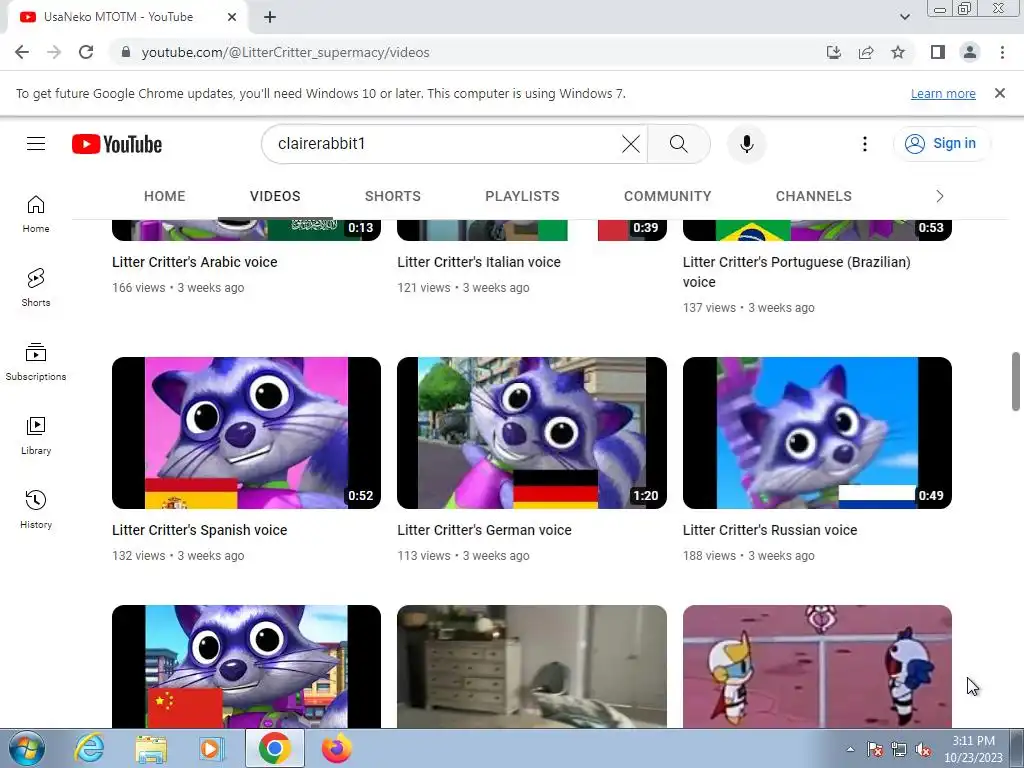The width and height of the screenshot is (1024, 768).
Task: Click the page vertical scrollbar thumb
Action: pos(1016,381)
